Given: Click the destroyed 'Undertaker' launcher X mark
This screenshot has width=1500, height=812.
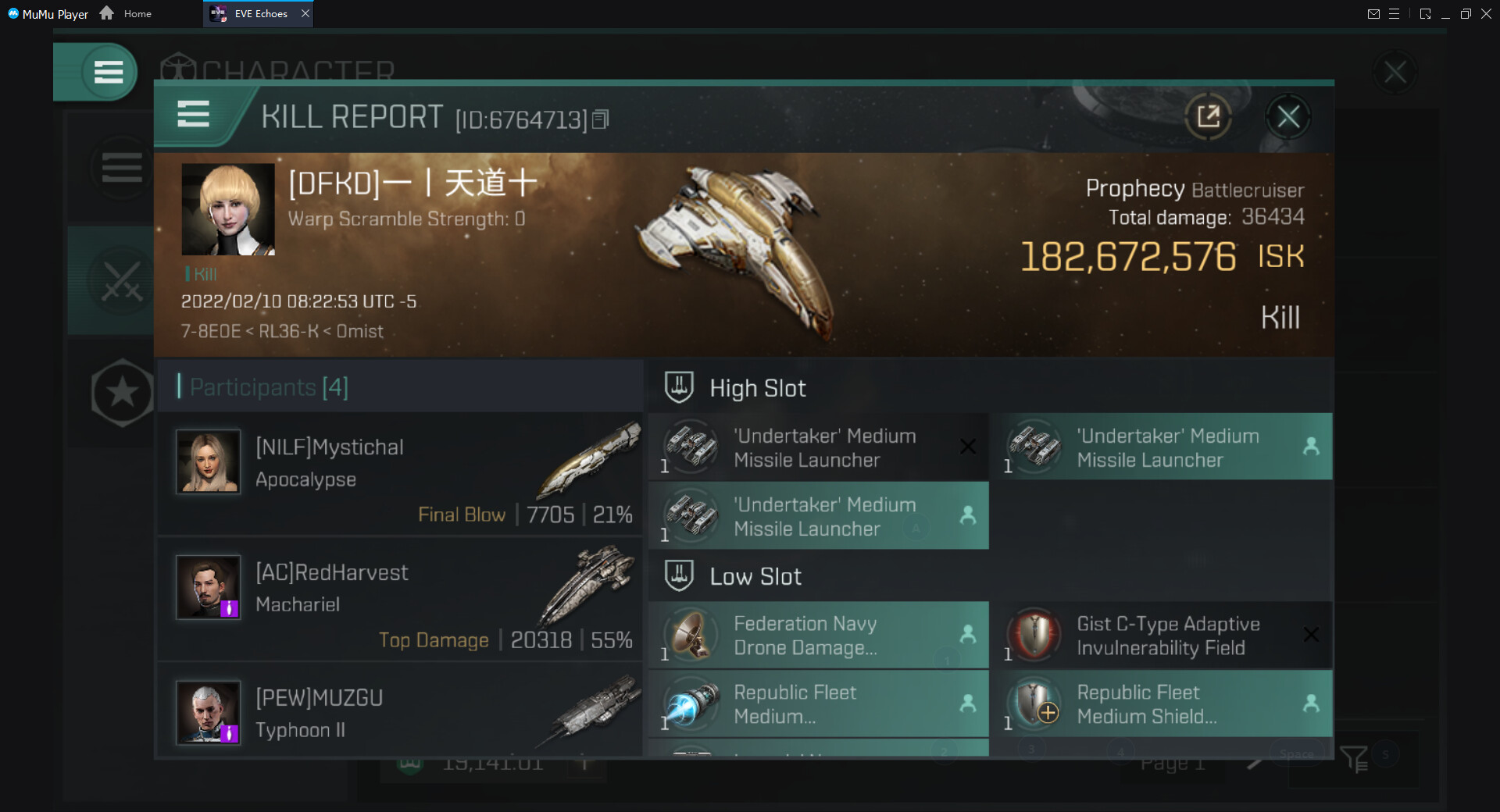Looking at the screenshot, I should click(967, 447).
